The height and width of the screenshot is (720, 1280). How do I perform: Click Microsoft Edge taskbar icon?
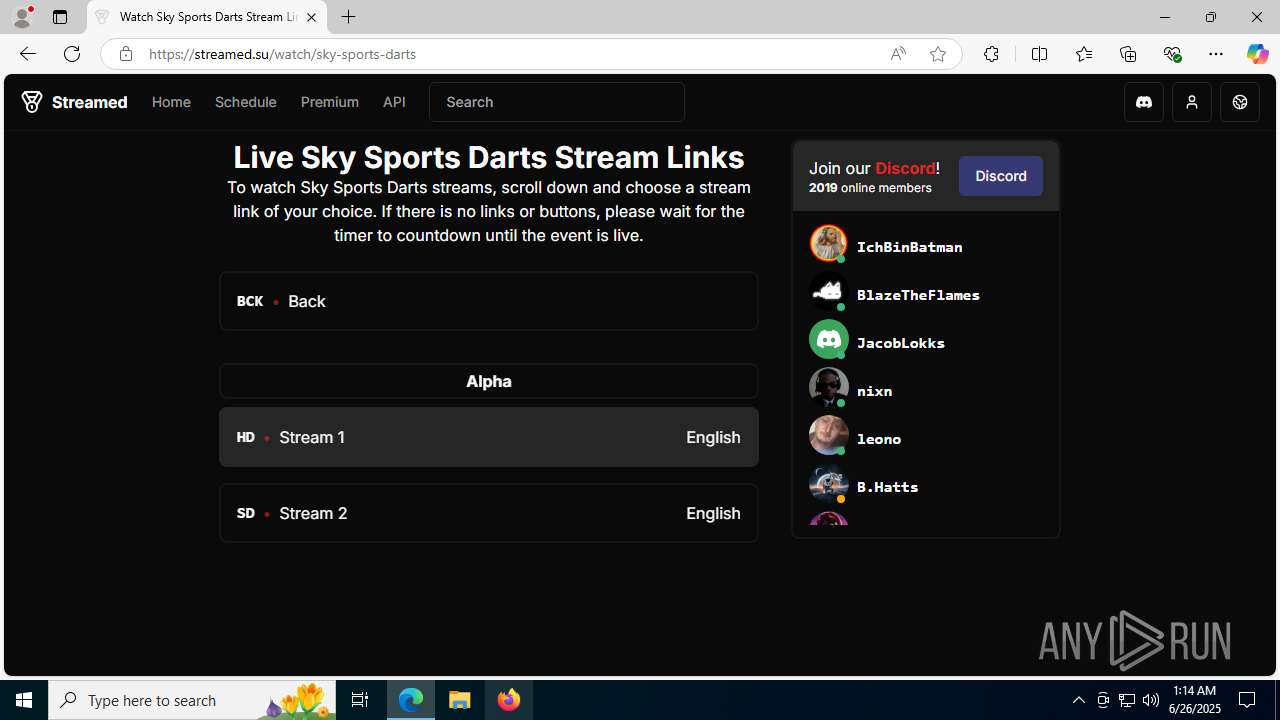tap(411, 700)
